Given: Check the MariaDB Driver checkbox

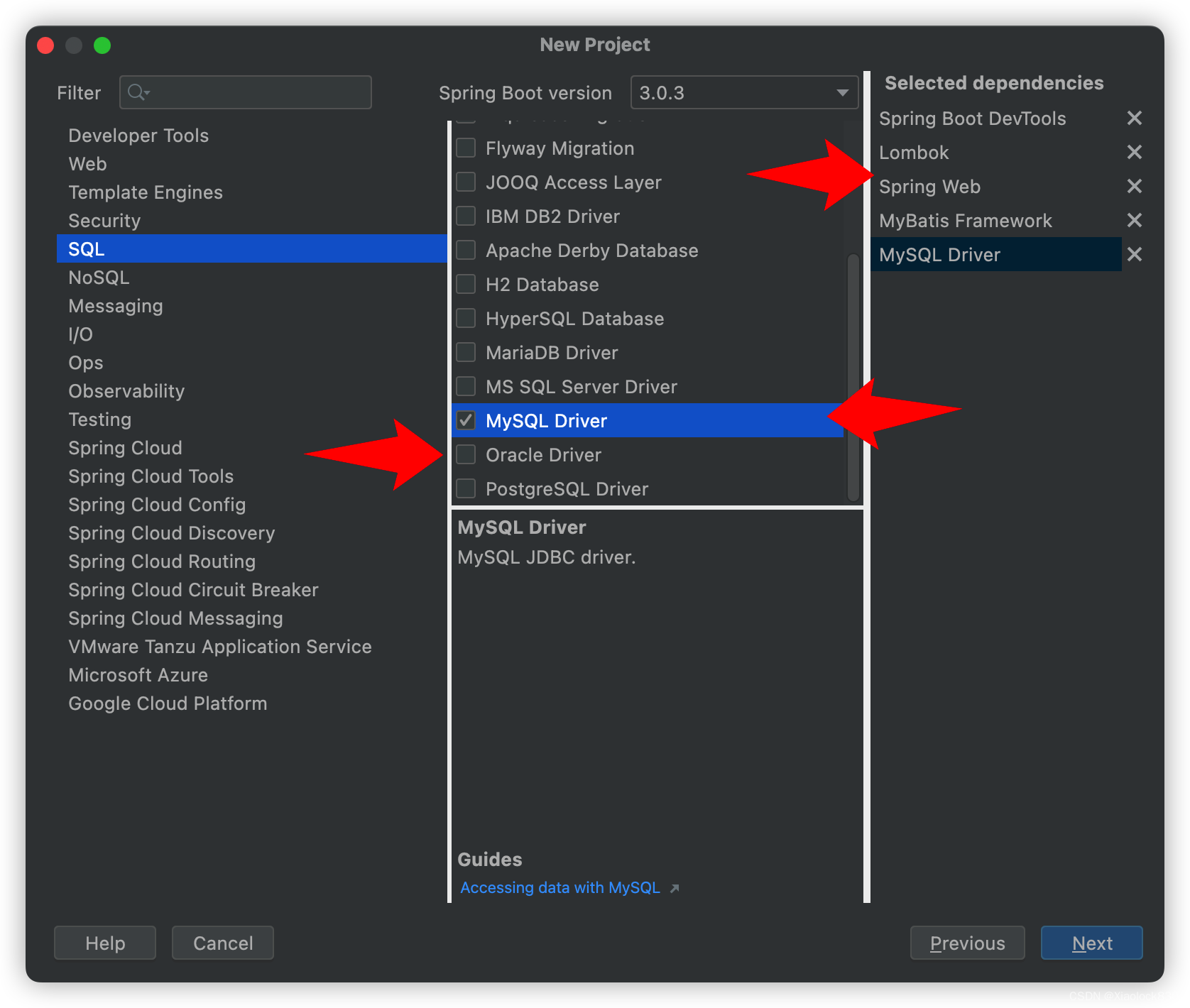Looking at the screenshot, I should [466, 352].
